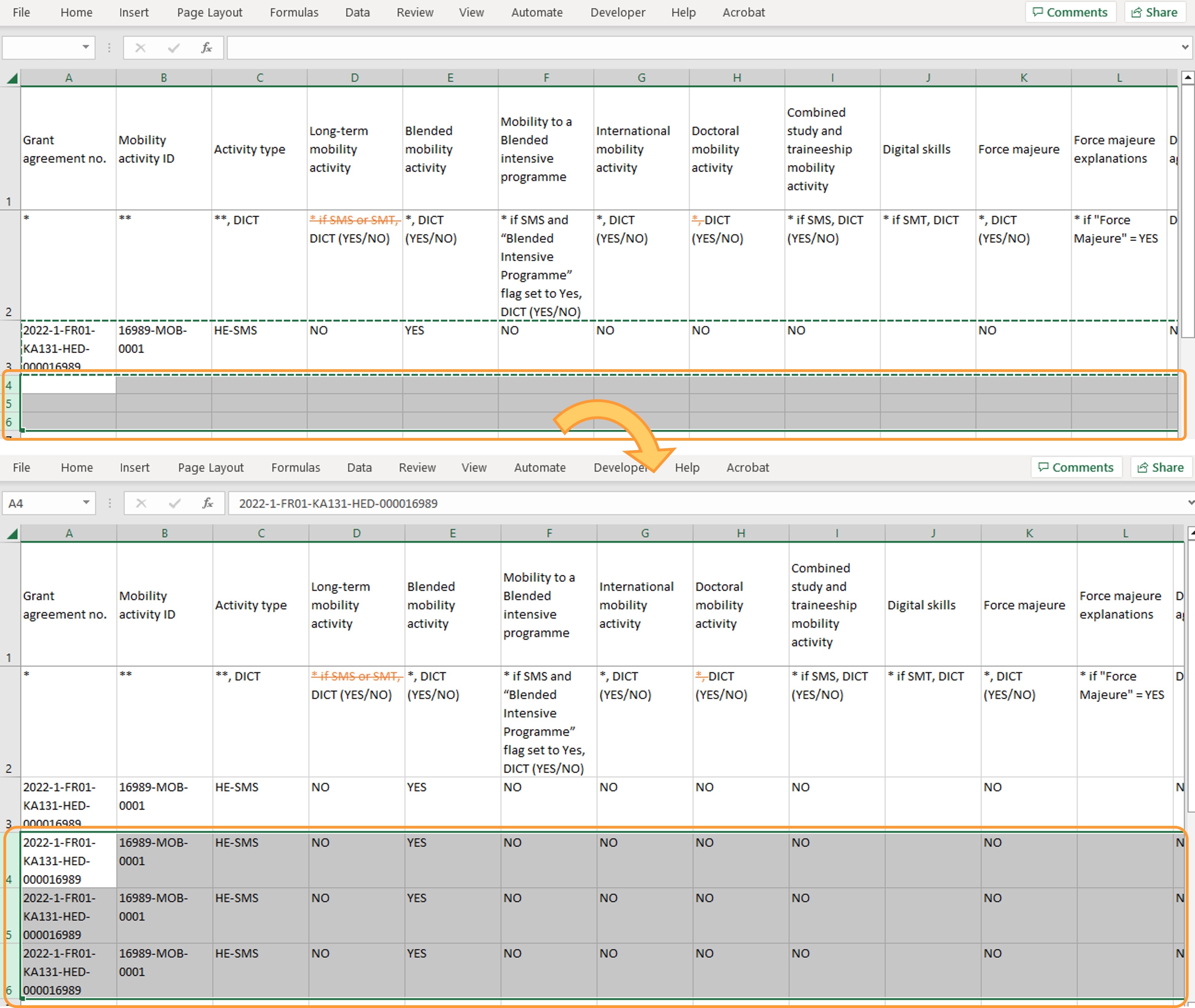Select column A header in top sheet
Viewport: 1195px width, 1008px height.
[x=69, y=78]
